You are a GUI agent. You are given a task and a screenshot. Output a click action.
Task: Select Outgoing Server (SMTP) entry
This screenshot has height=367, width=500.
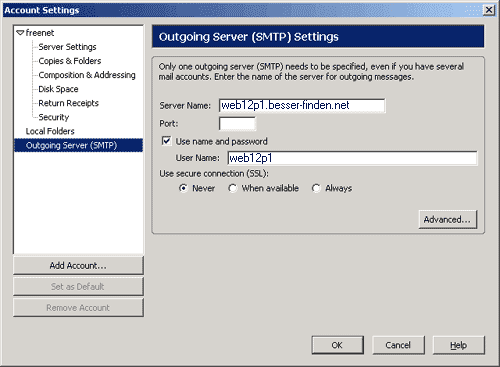point(78,145)
